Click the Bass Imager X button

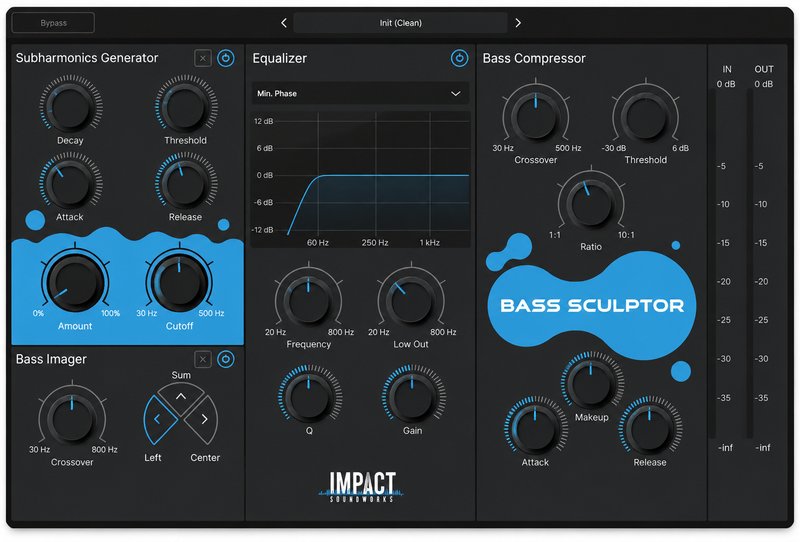click(x=203, y=359)
